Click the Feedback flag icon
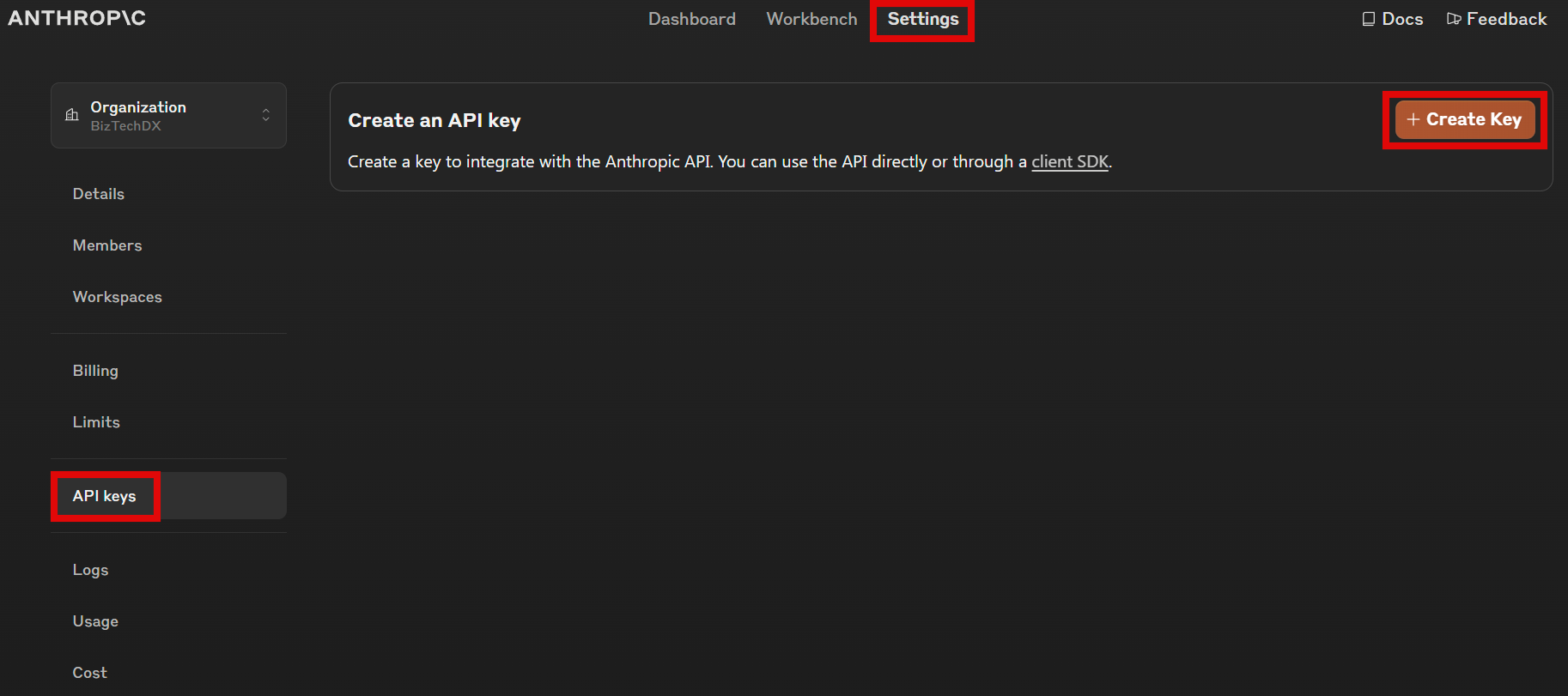 click(1454, 19)
